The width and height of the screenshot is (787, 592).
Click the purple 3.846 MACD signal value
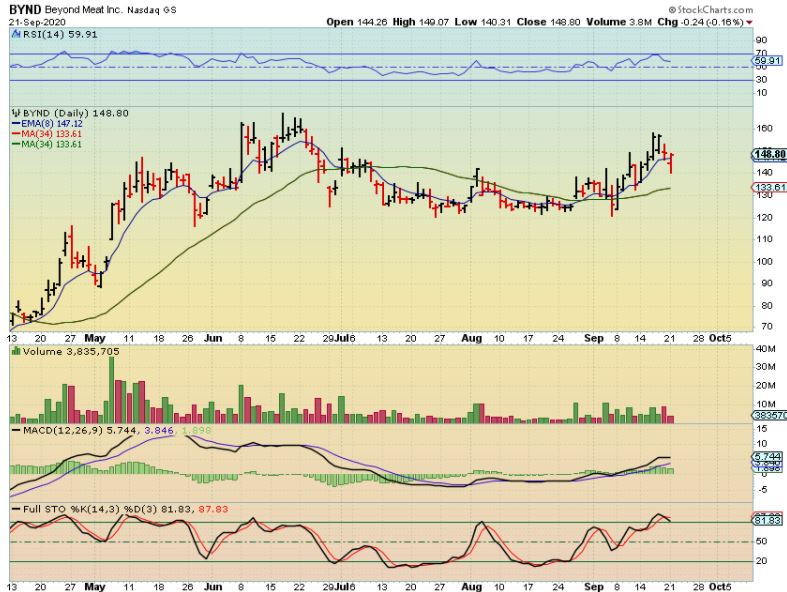[x=159, y=430]
